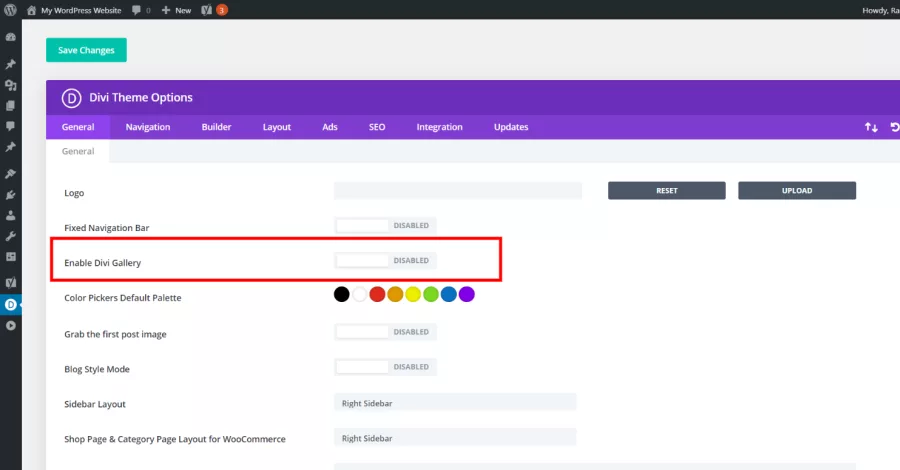
Task: Switch to the Navigation tab
Action: [148, 127]
